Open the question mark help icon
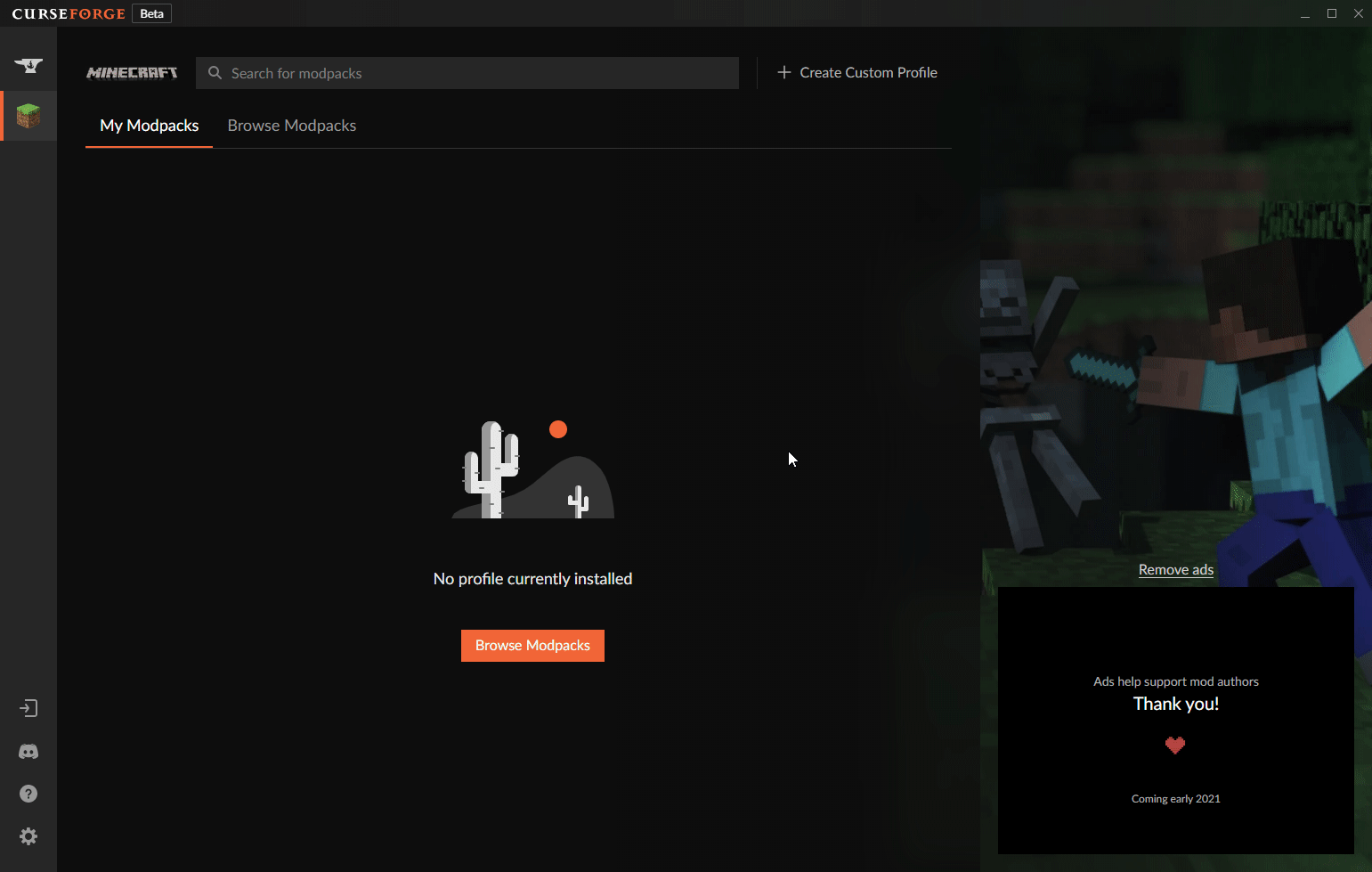Image resolution: width=1372 pixels, height=872 pixels. 28,794
